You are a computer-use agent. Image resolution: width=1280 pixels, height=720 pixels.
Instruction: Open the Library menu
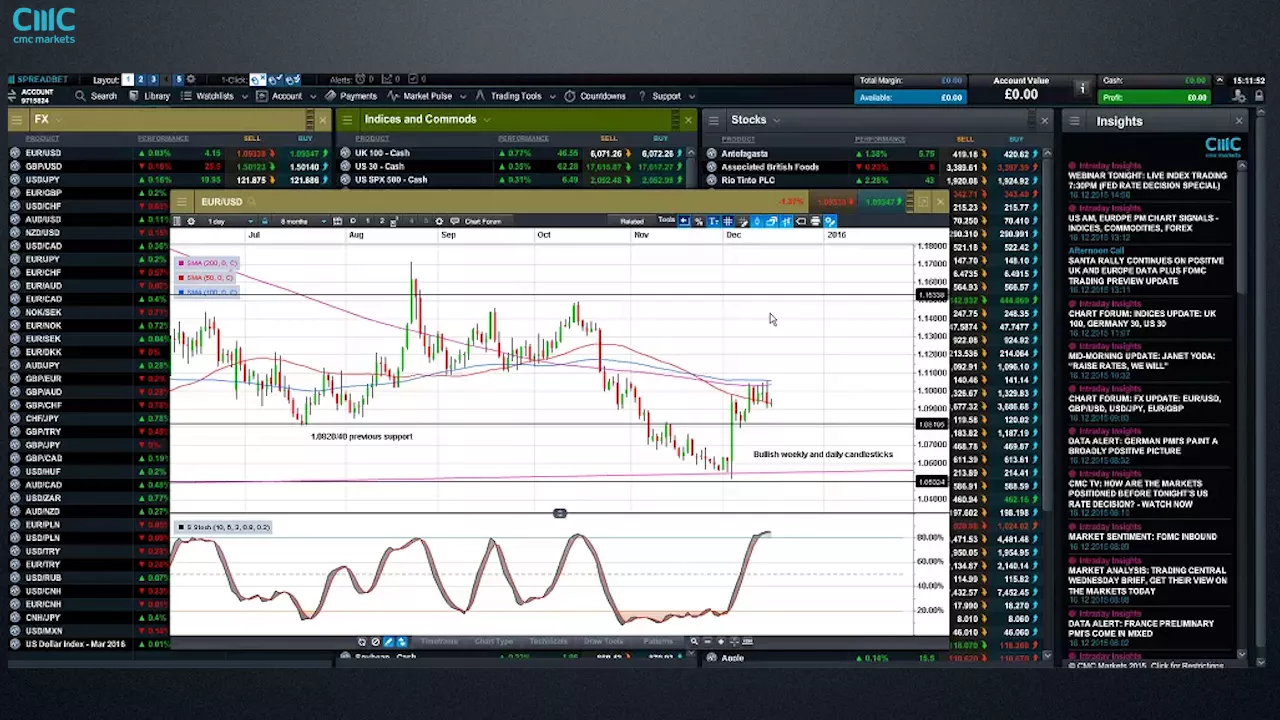(150, 96)
